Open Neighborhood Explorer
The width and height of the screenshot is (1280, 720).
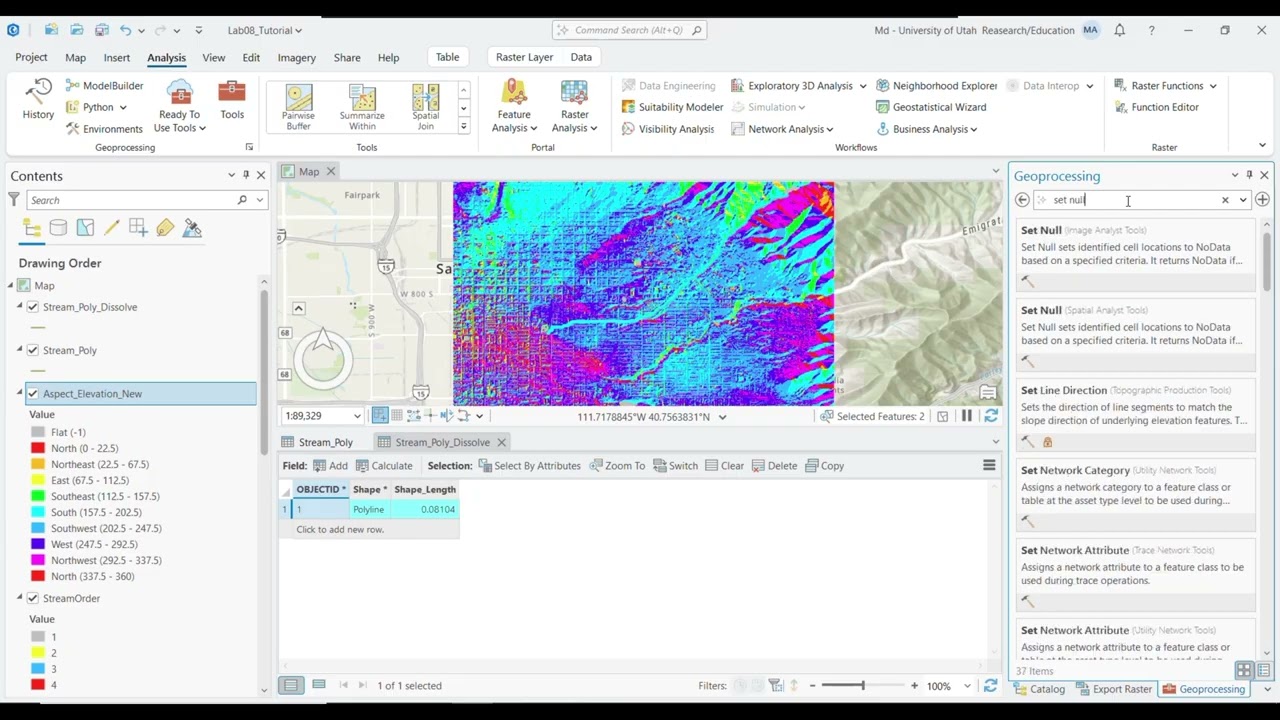coord(936,86)
